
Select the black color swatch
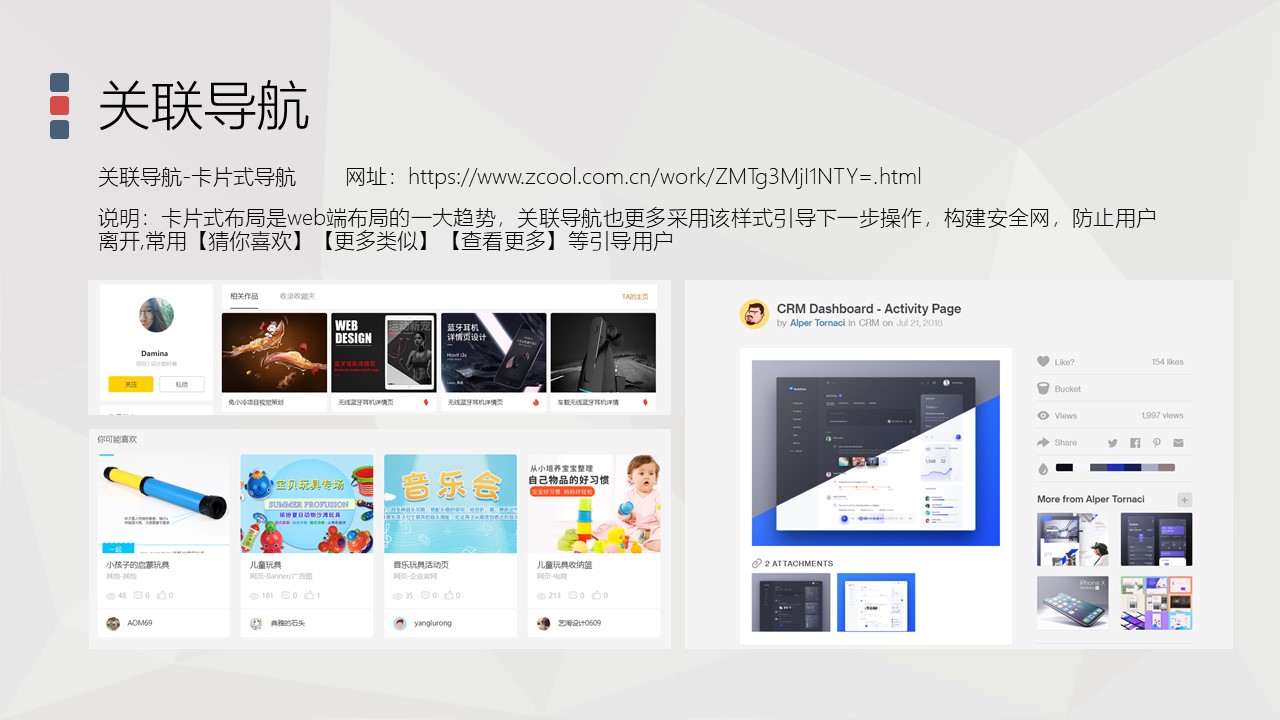click(1064, 467)
